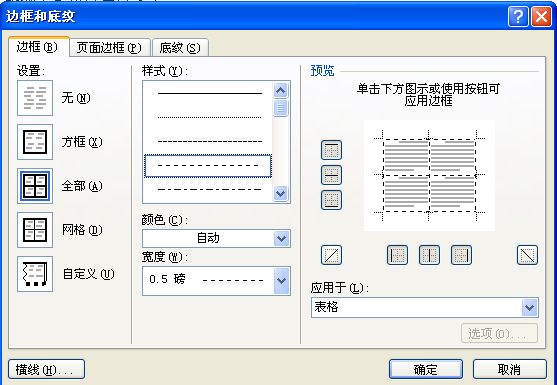Image resolution: width=557 pixels, height=385 pixels.
Task: Choose the solid line style
Action: [x=210, y=93]
